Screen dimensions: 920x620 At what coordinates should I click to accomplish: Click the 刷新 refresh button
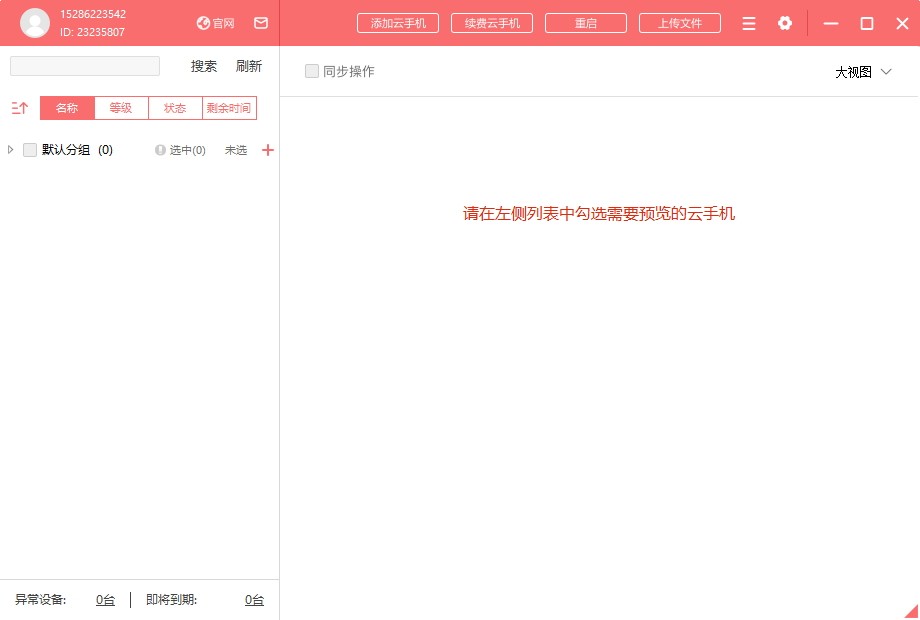tap(249, 66)
